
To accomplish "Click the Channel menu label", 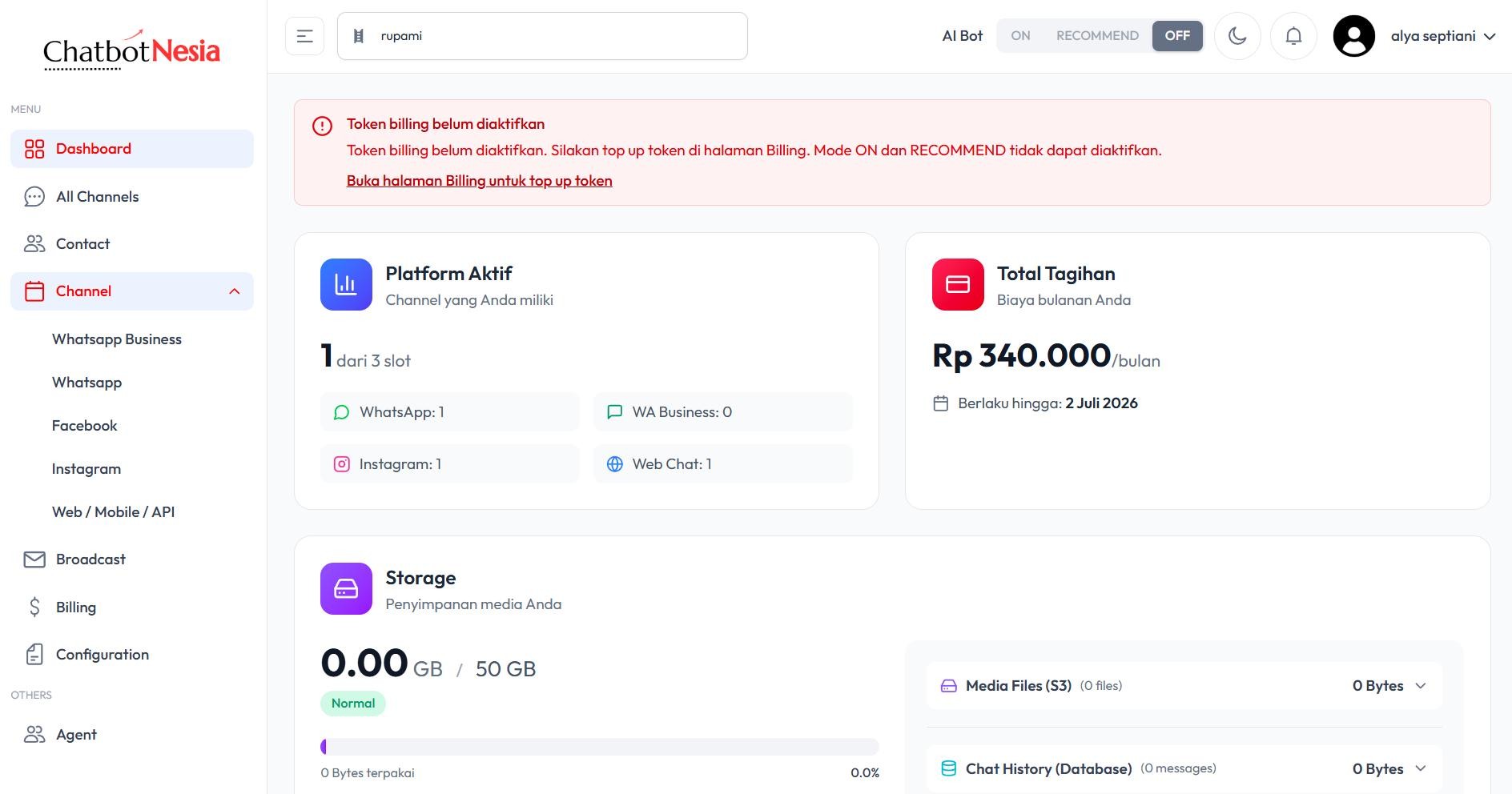I will pyautogui.click(x=83, y=291).
